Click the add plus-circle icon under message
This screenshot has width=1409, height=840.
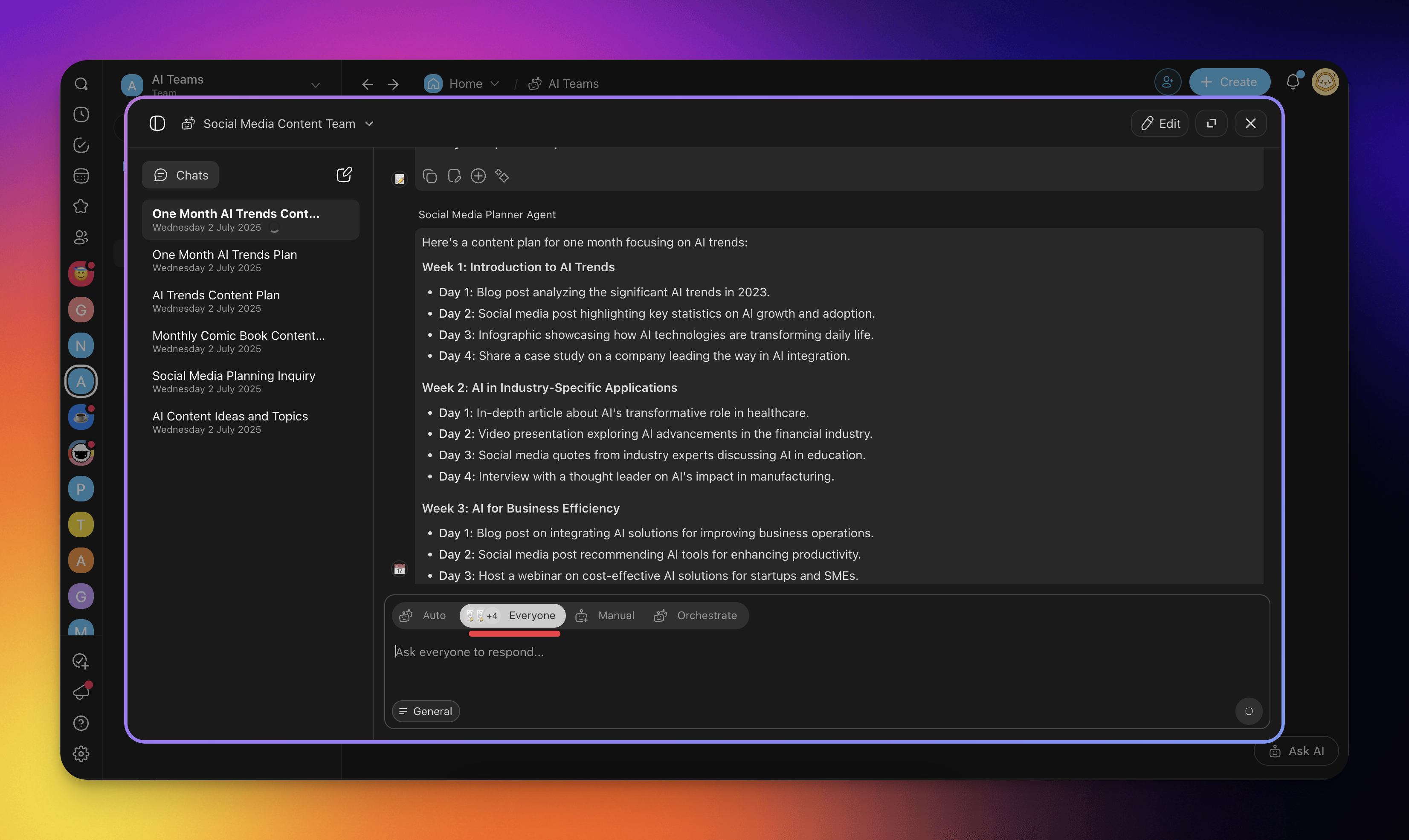478,176
